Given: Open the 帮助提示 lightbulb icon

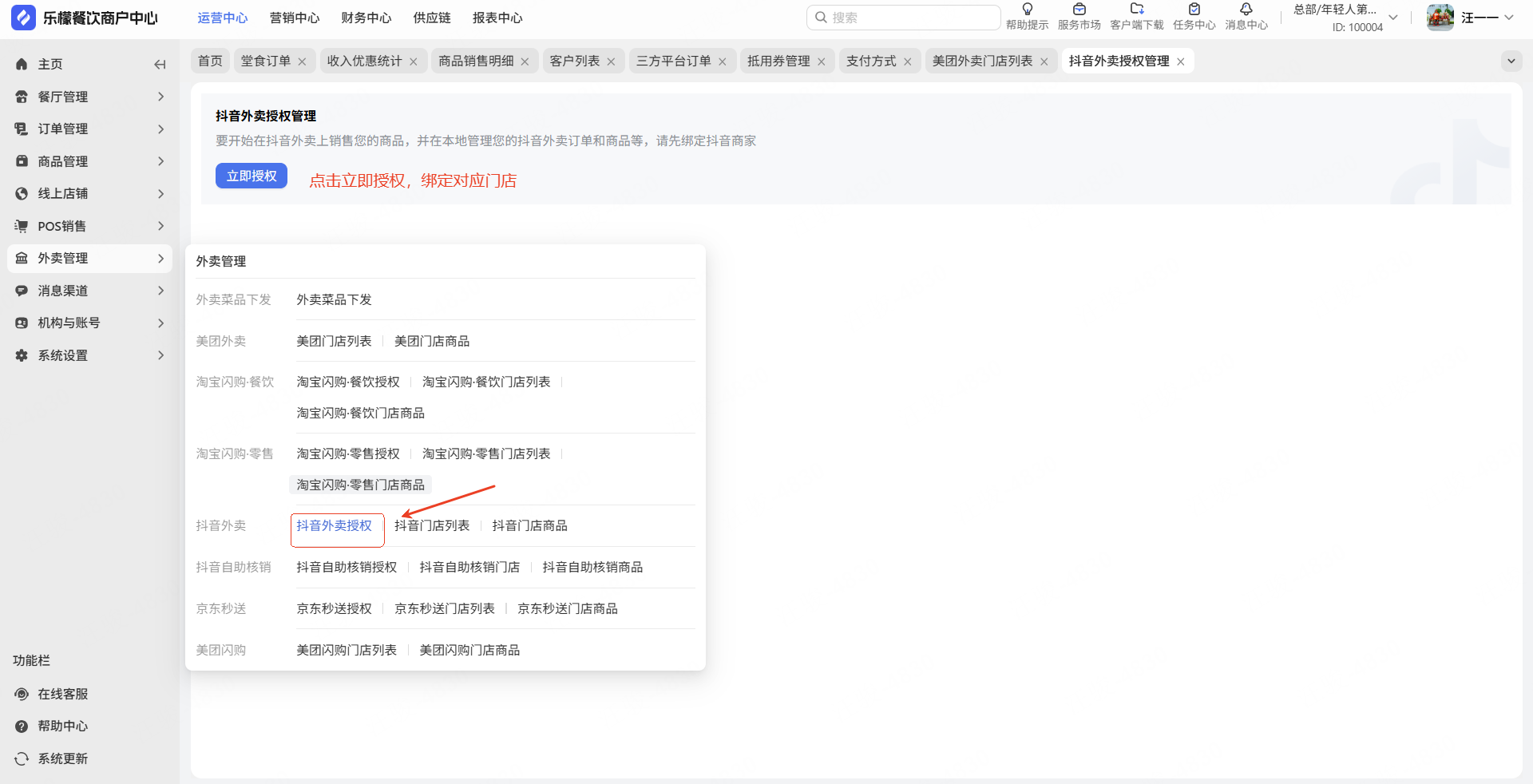Looking at the screenshot, I should click(1028, 10).
